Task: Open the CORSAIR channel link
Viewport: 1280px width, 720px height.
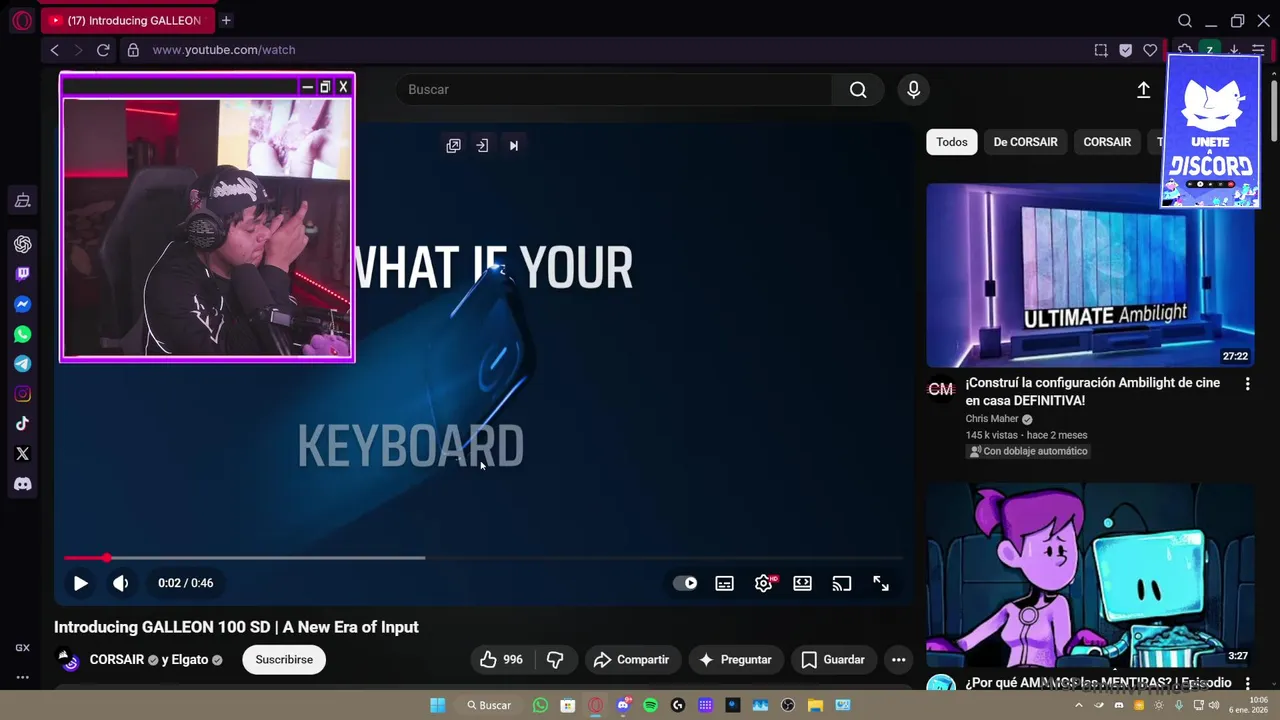Action: pos(117,660)
